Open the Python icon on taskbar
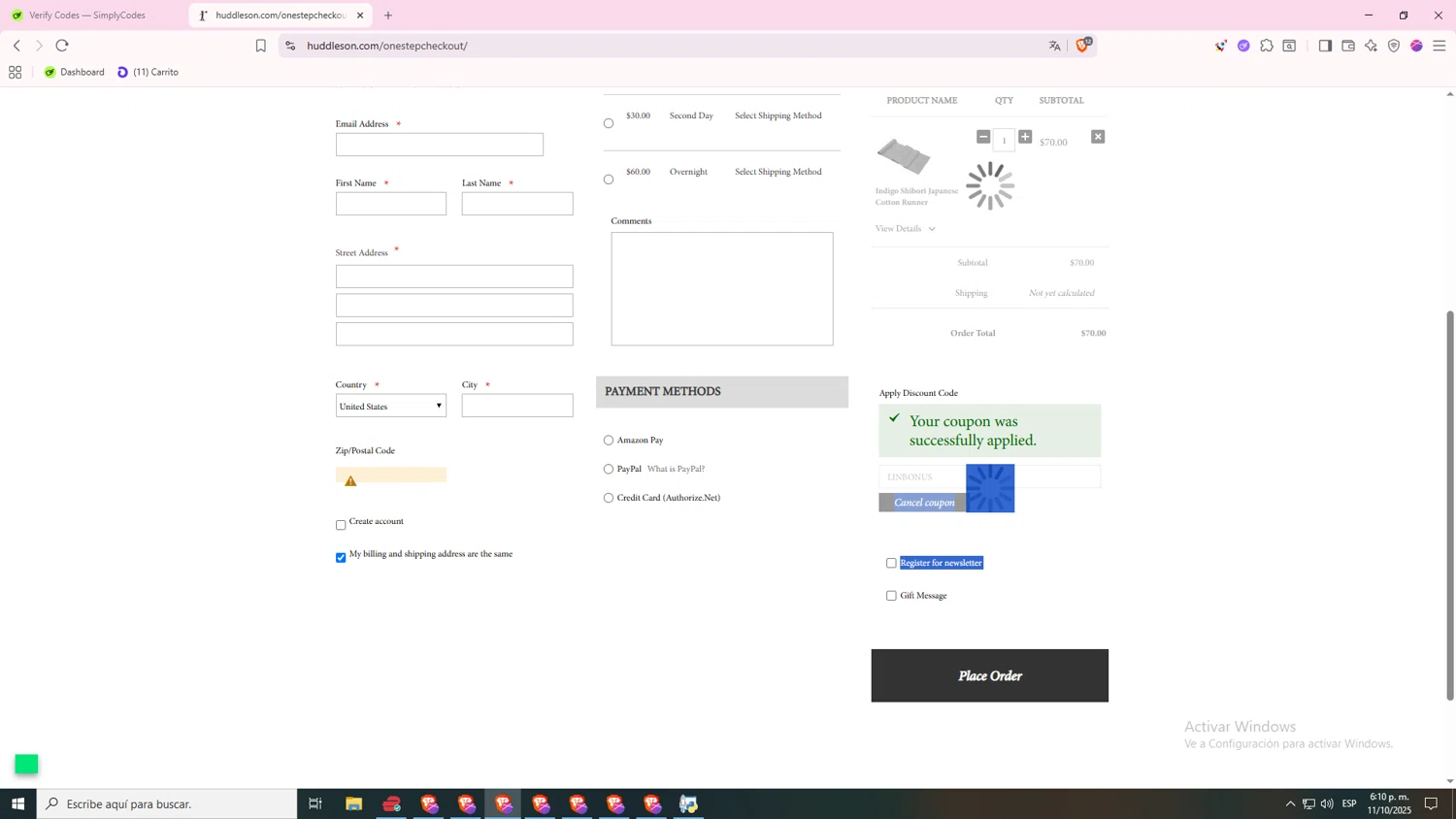The width and height of the screenshot is (1456, 819). click(x=688, y=803)
